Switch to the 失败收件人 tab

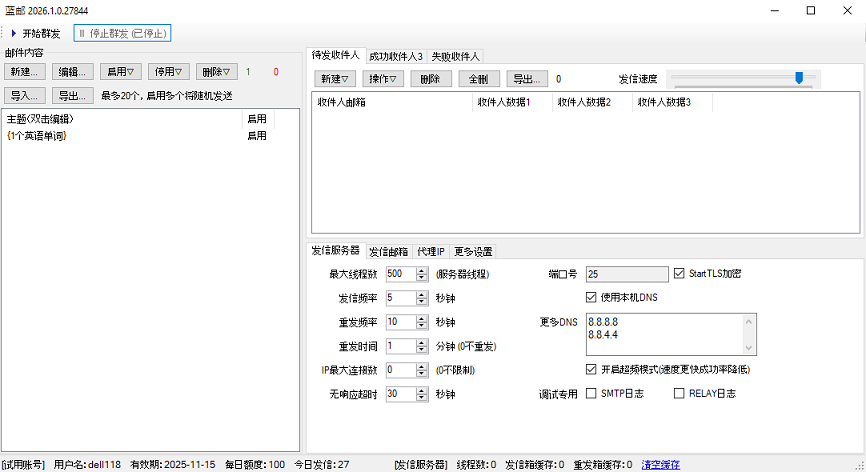point(456,56)
